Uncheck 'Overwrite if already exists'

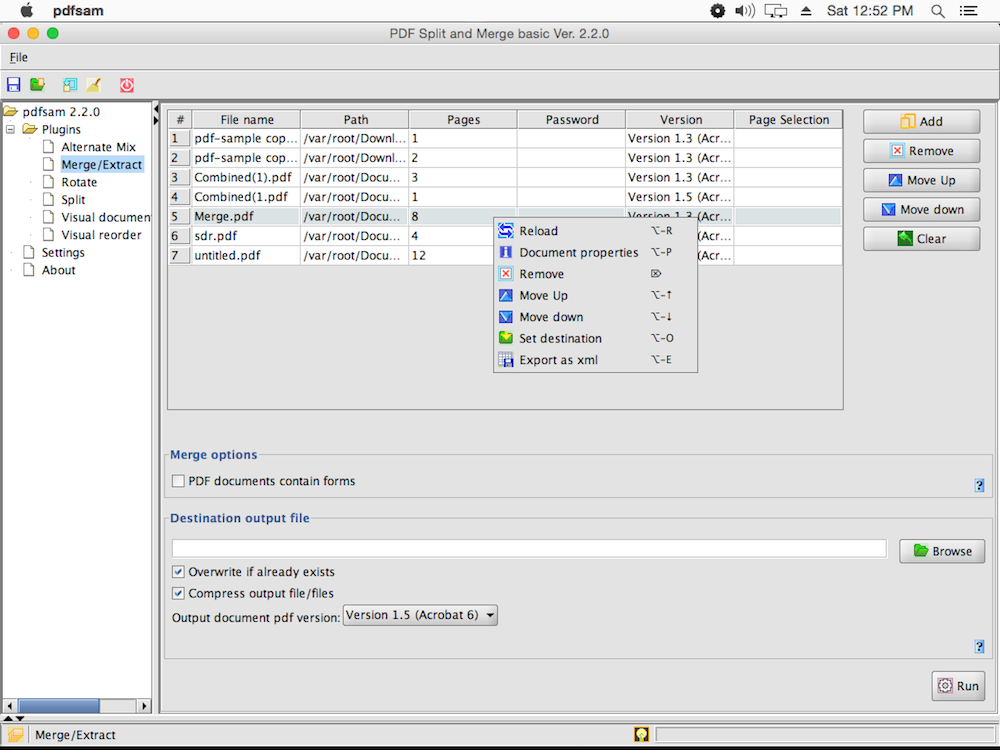pyautogui.click(x=178, y=571)
